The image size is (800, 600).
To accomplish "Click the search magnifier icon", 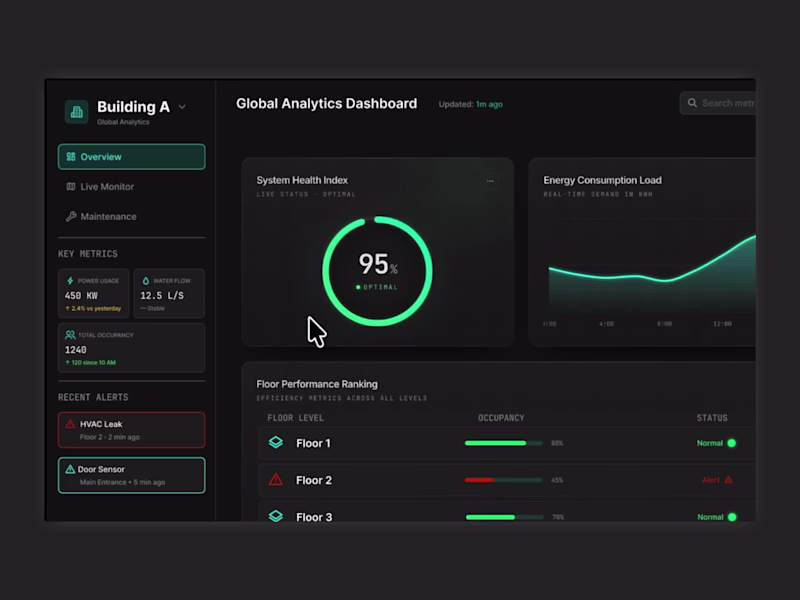I will coord(692,103).
